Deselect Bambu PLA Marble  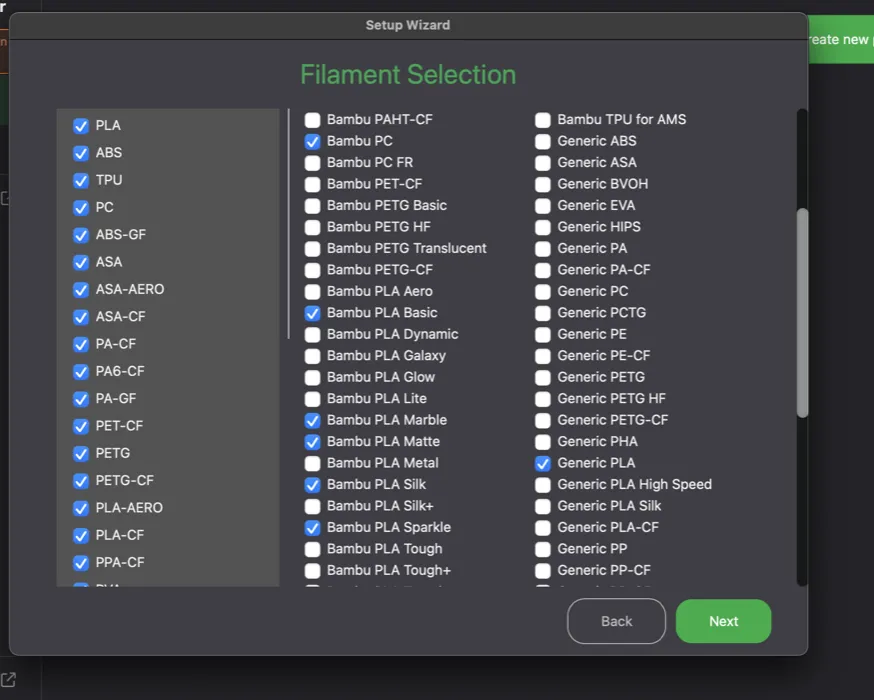[312, 420]
